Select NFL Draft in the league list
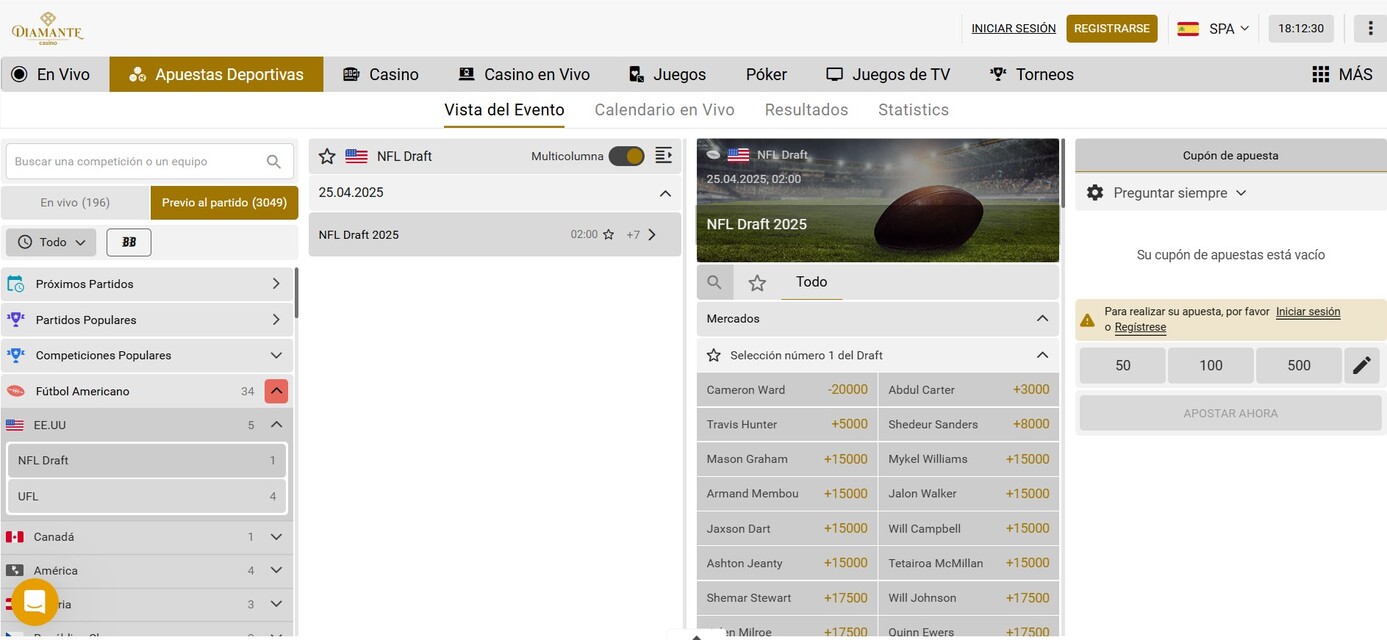 (x=147, y=460)
